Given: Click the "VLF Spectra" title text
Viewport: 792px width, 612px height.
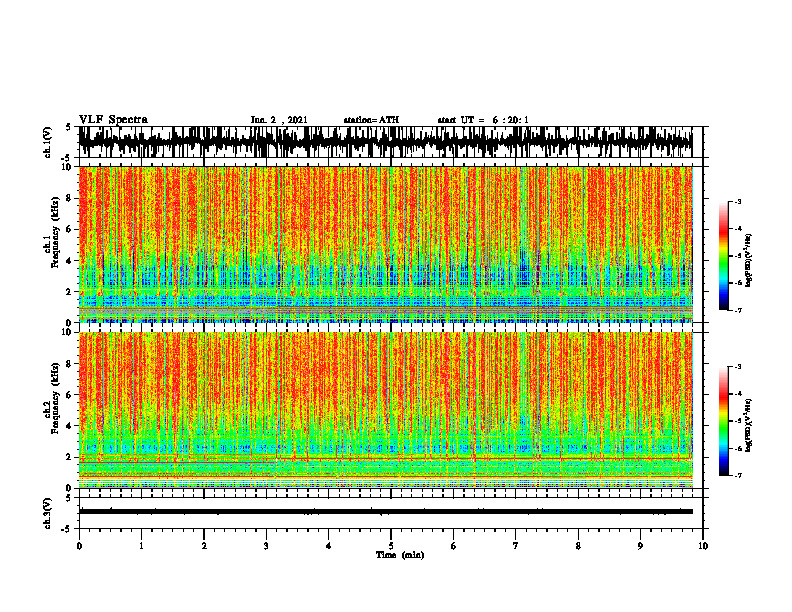Looking at the screenshot, I should point(113,120).
